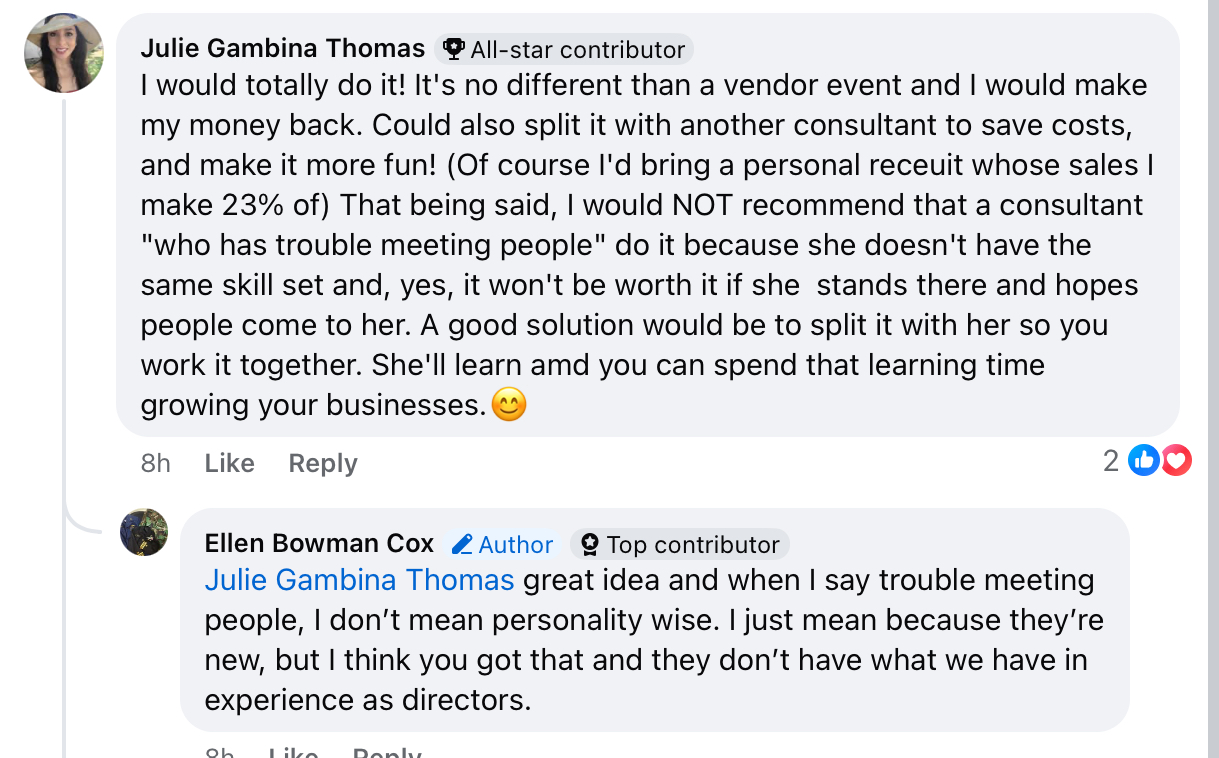Reply to Julie Gambina Thomas's comment
Screen dimensions: 1219x758
pyautogui.click(x=323, y=463)
